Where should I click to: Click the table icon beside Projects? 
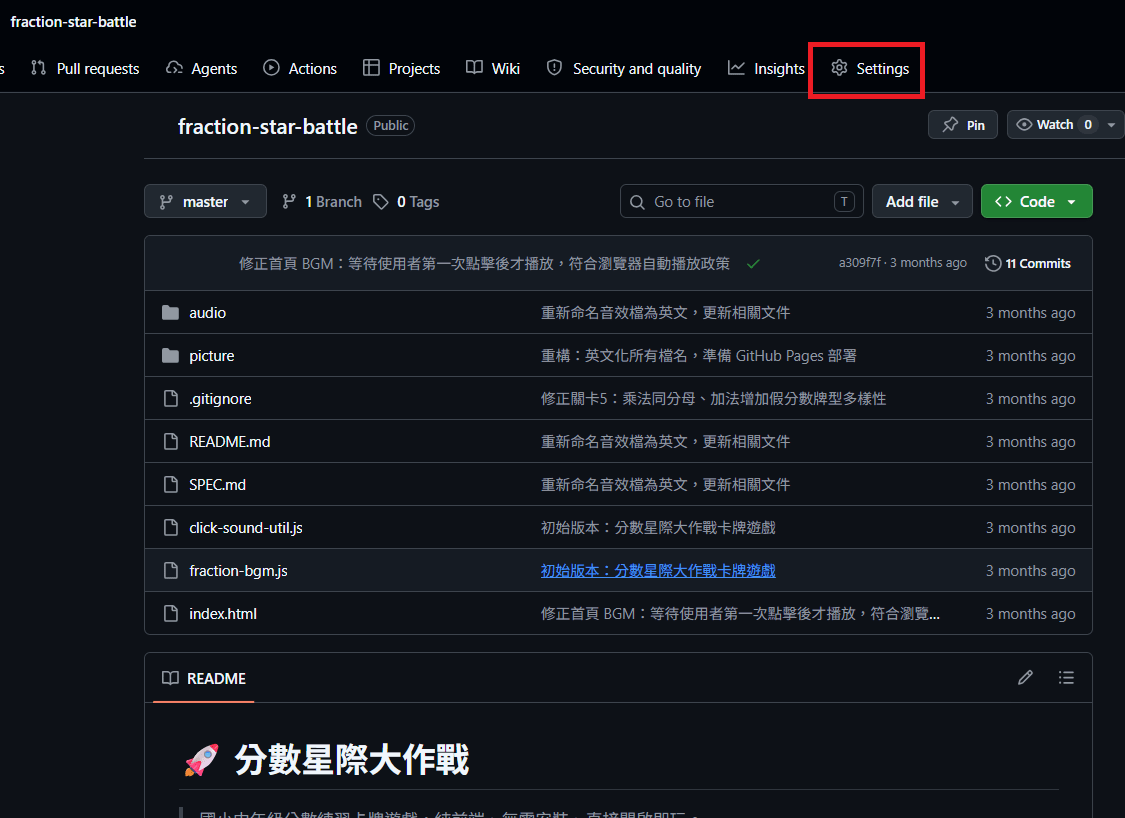[371, 67]
